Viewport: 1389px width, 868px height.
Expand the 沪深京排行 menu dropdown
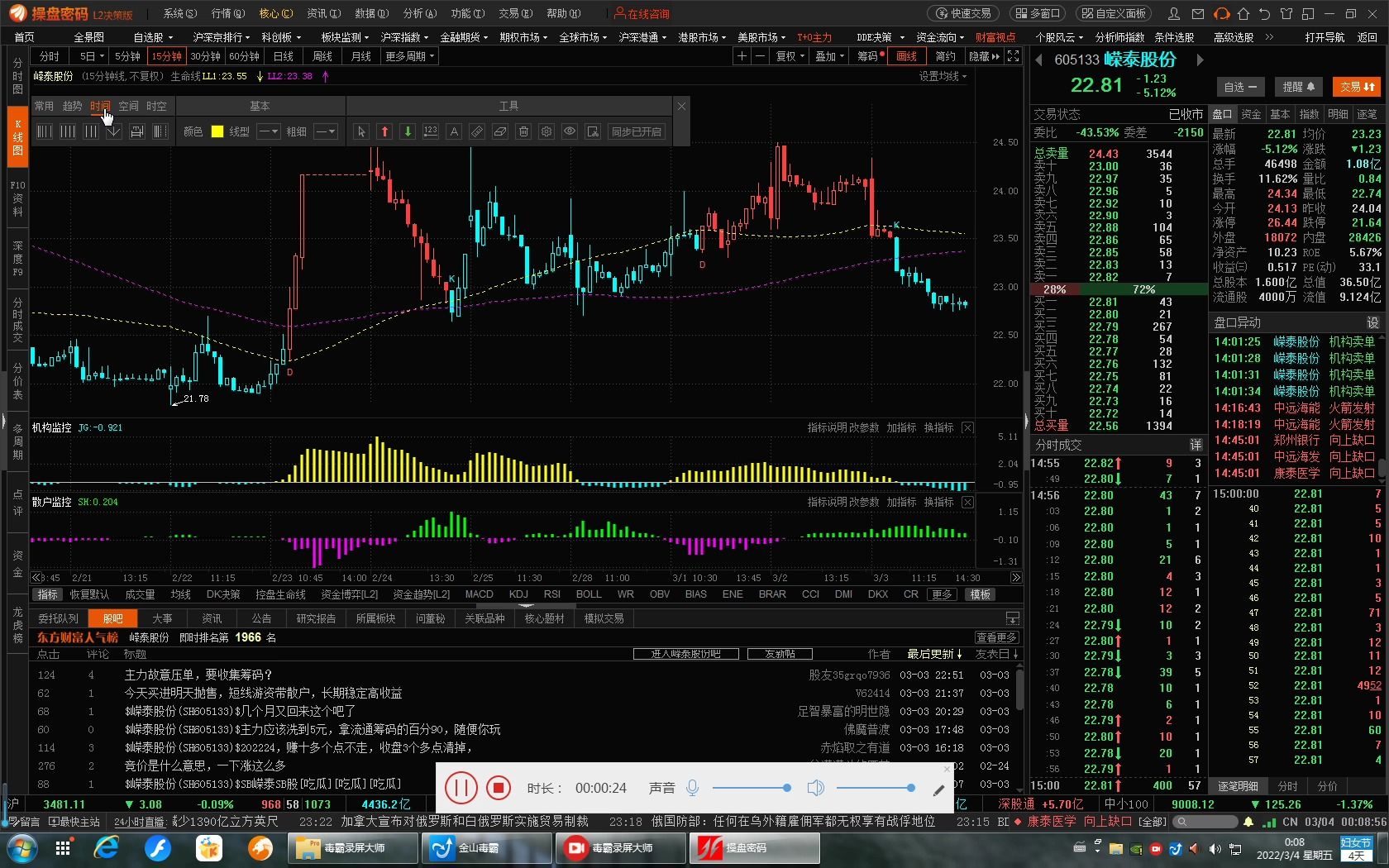click(x=222, y=37)
